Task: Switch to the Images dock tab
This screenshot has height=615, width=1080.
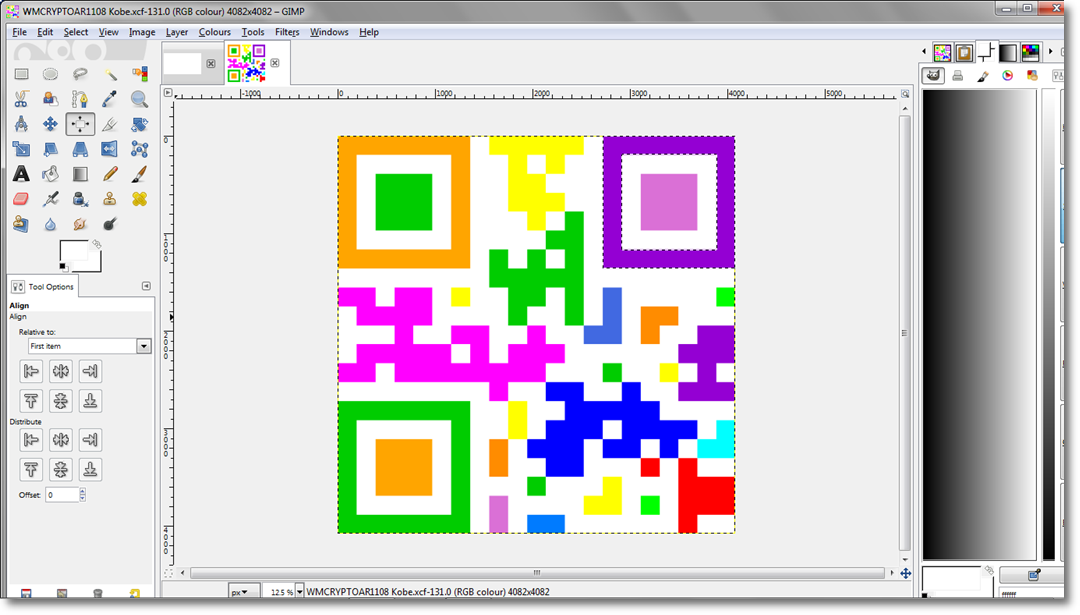Action: pos(942,52)
